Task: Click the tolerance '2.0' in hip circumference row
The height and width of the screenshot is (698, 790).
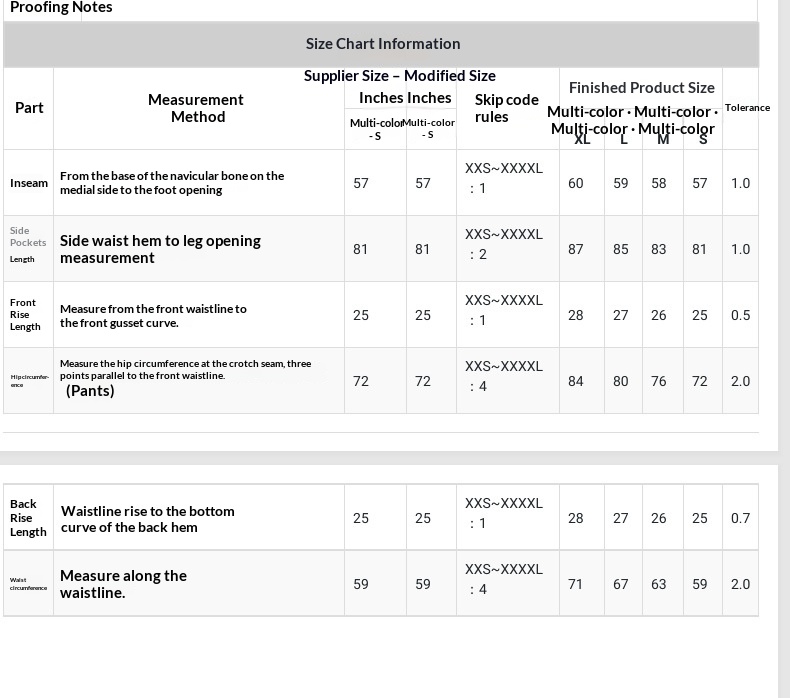Action: point(740,381)
